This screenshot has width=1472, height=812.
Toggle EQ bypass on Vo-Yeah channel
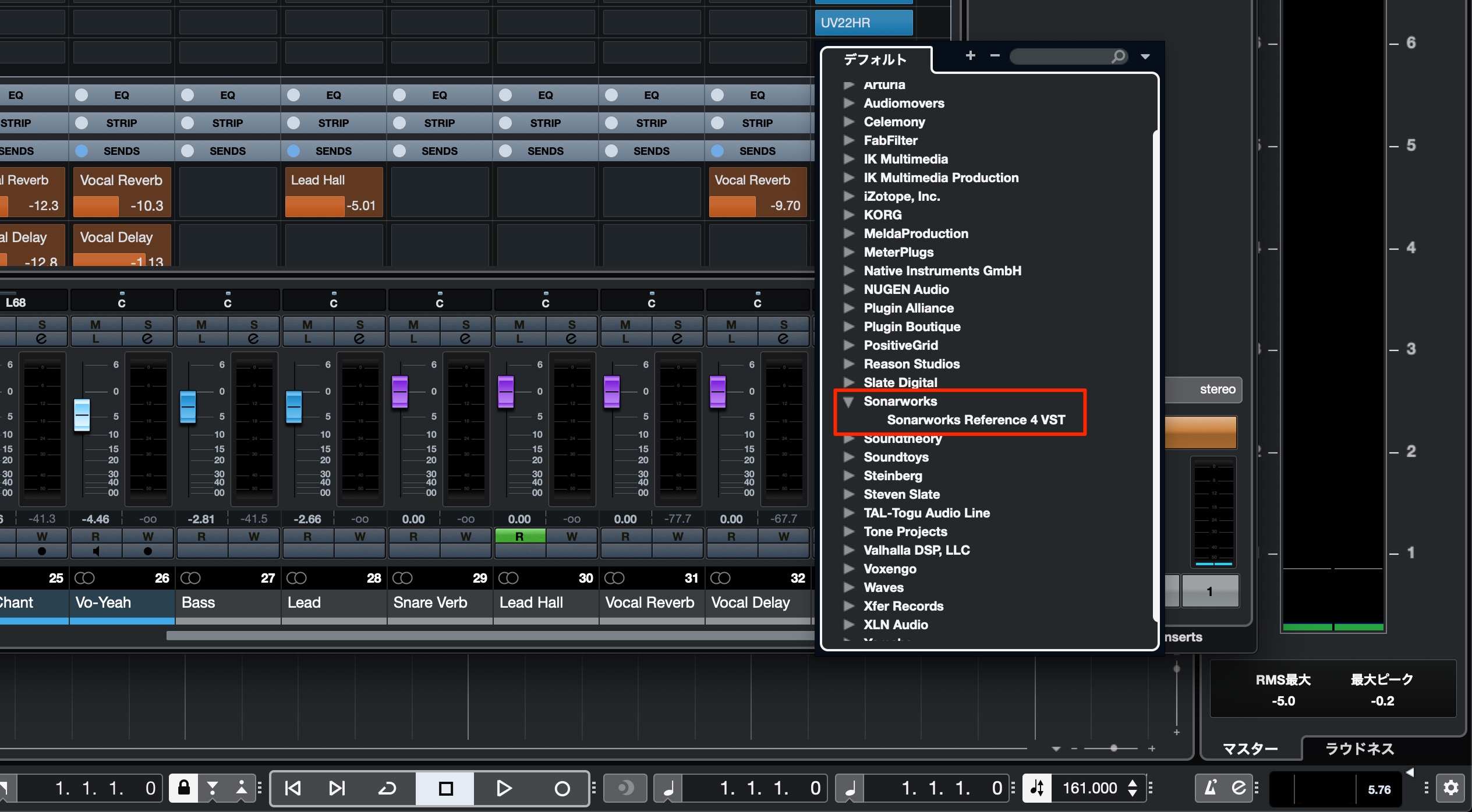[82, 95]
